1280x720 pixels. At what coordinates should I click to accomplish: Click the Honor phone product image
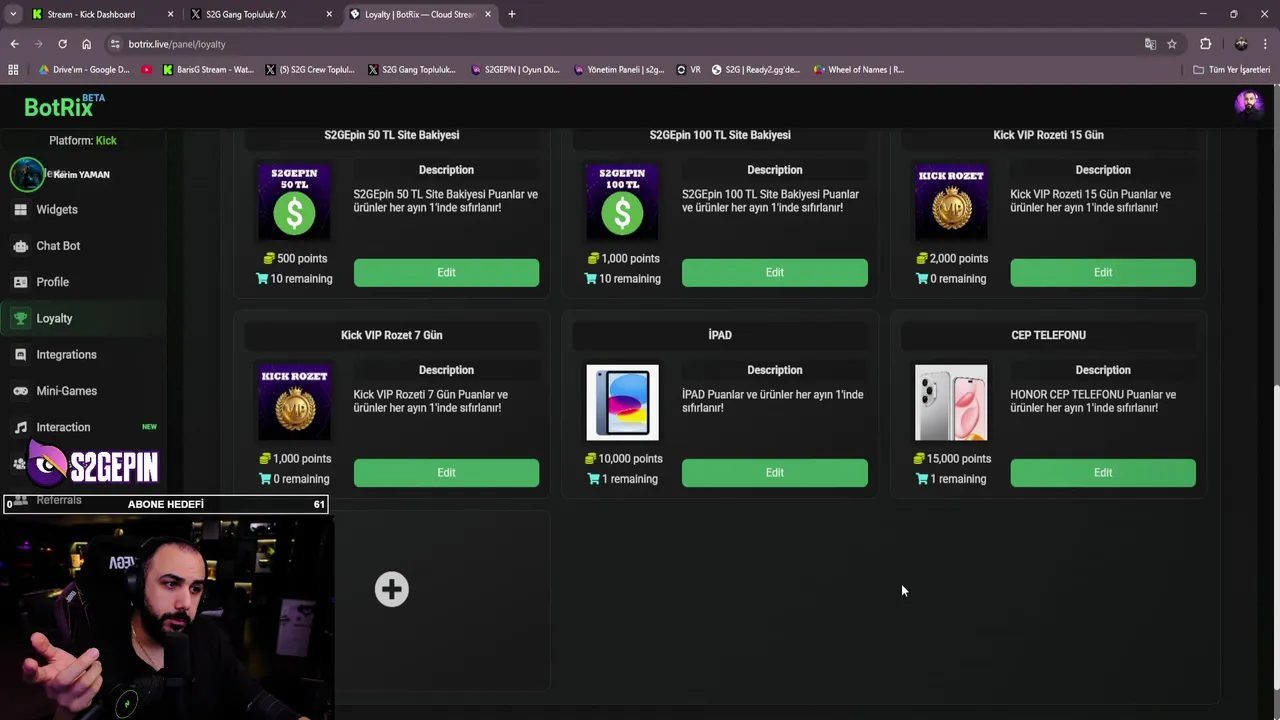(x=951, y=402)
